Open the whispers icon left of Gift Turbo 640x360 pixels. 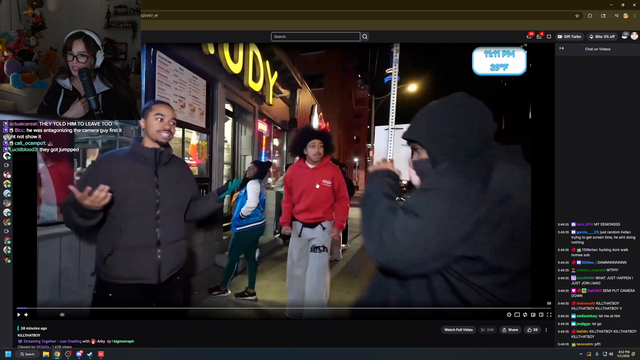(x=549, y=36)
